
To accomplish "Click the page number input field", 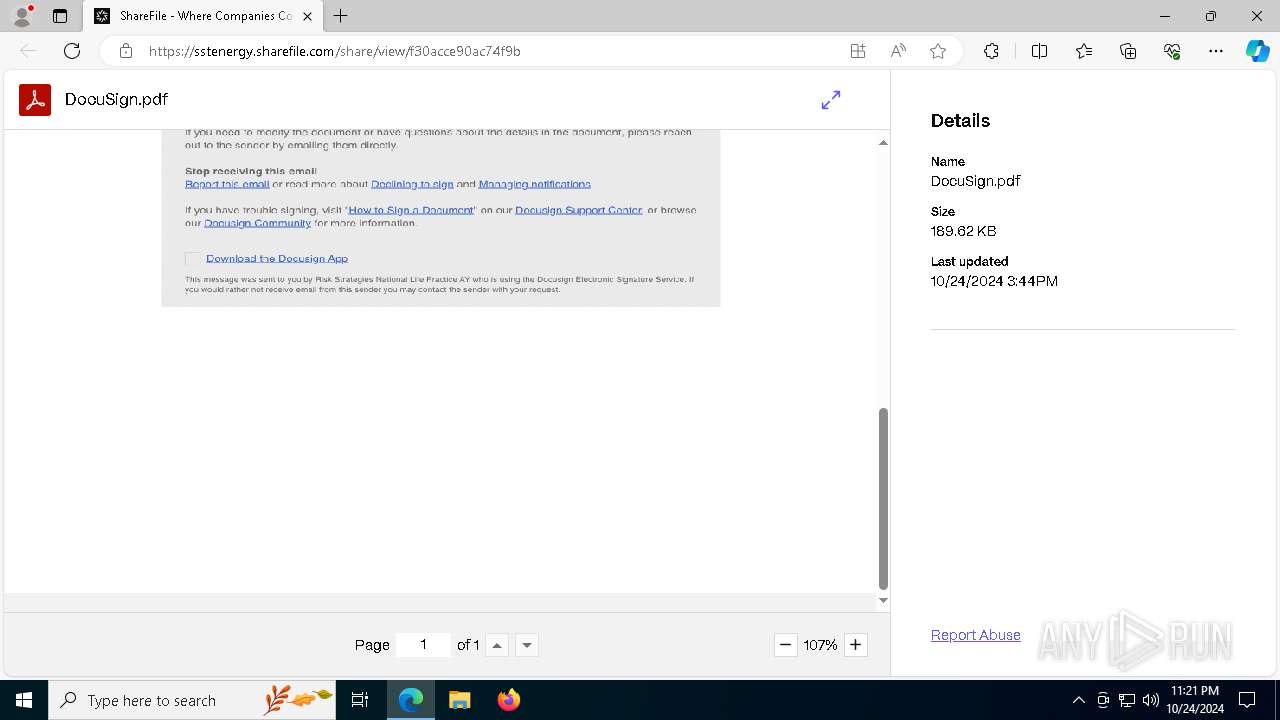I will click(423, 645).
